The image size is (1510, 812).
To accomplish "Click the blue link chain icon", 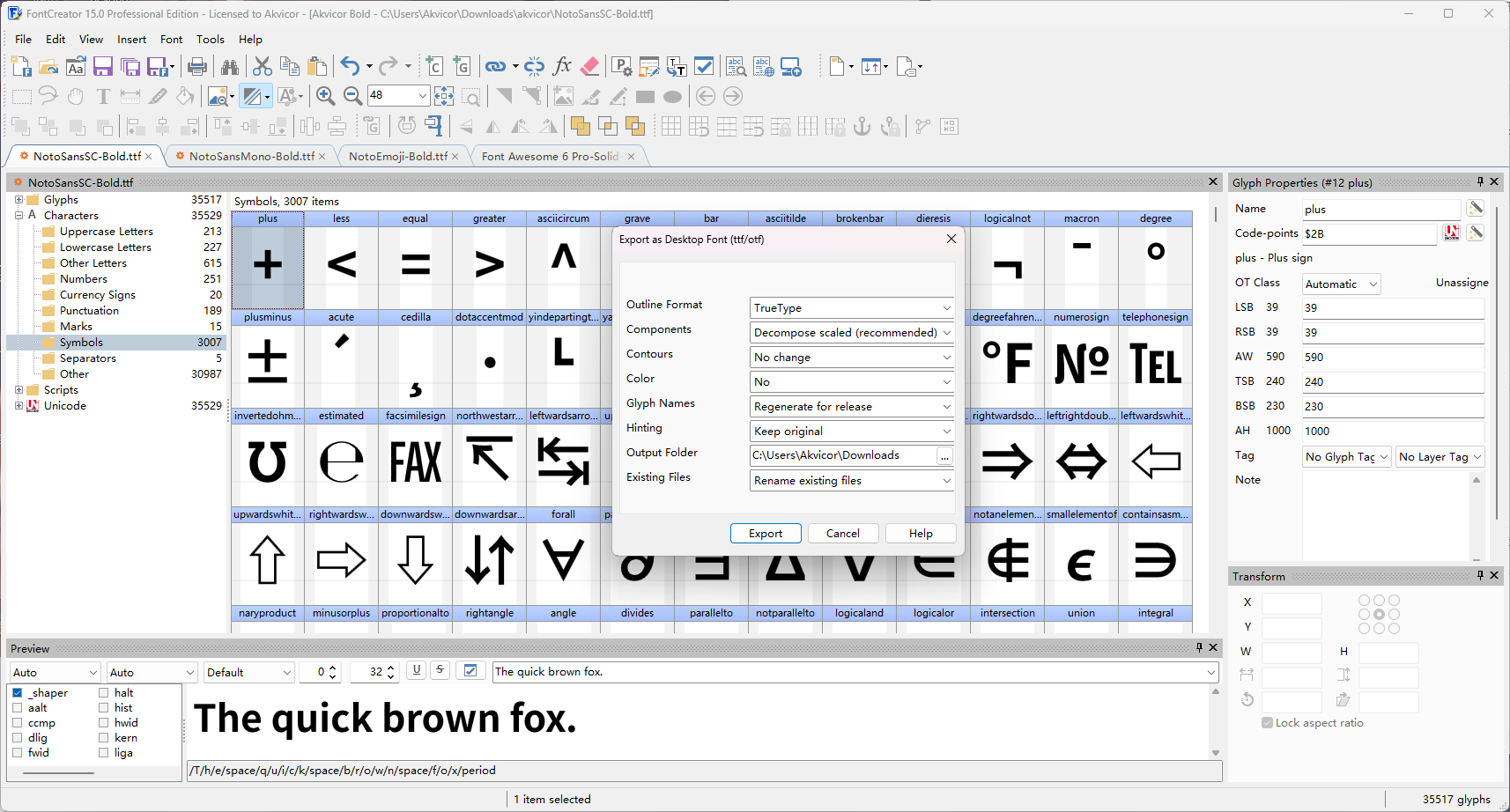I will [x=496, y=67].
